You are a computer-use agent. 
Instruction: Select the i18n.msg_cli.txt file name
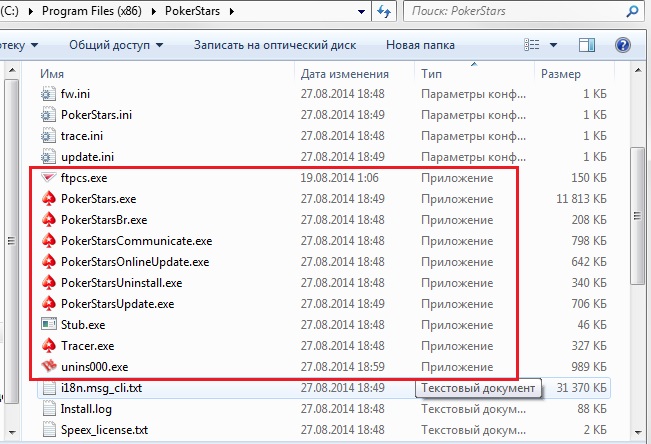(x=101, y=388)
